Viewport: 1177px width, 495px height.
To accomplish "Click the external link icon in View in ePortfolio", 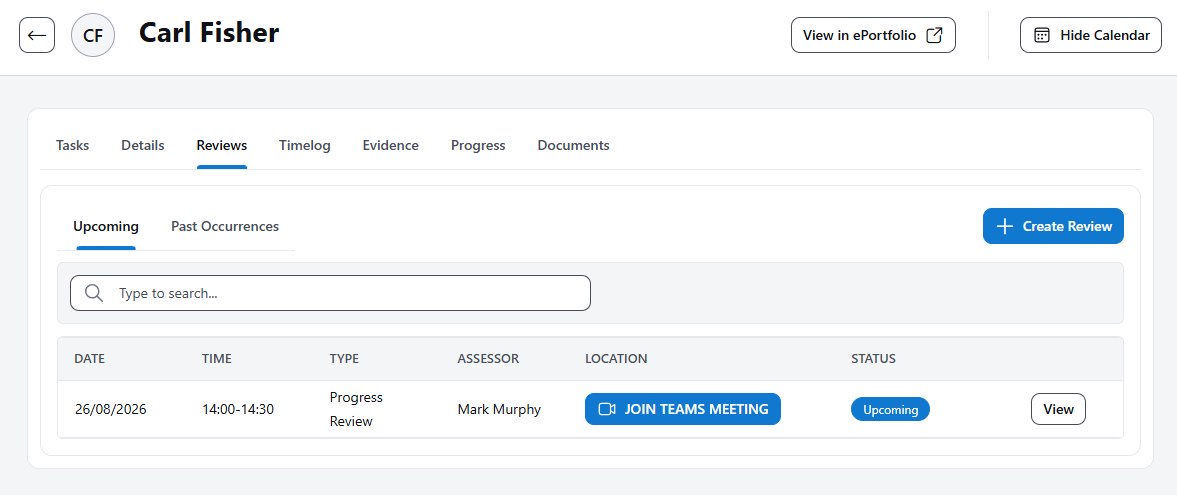I will [x=934, y=35].
